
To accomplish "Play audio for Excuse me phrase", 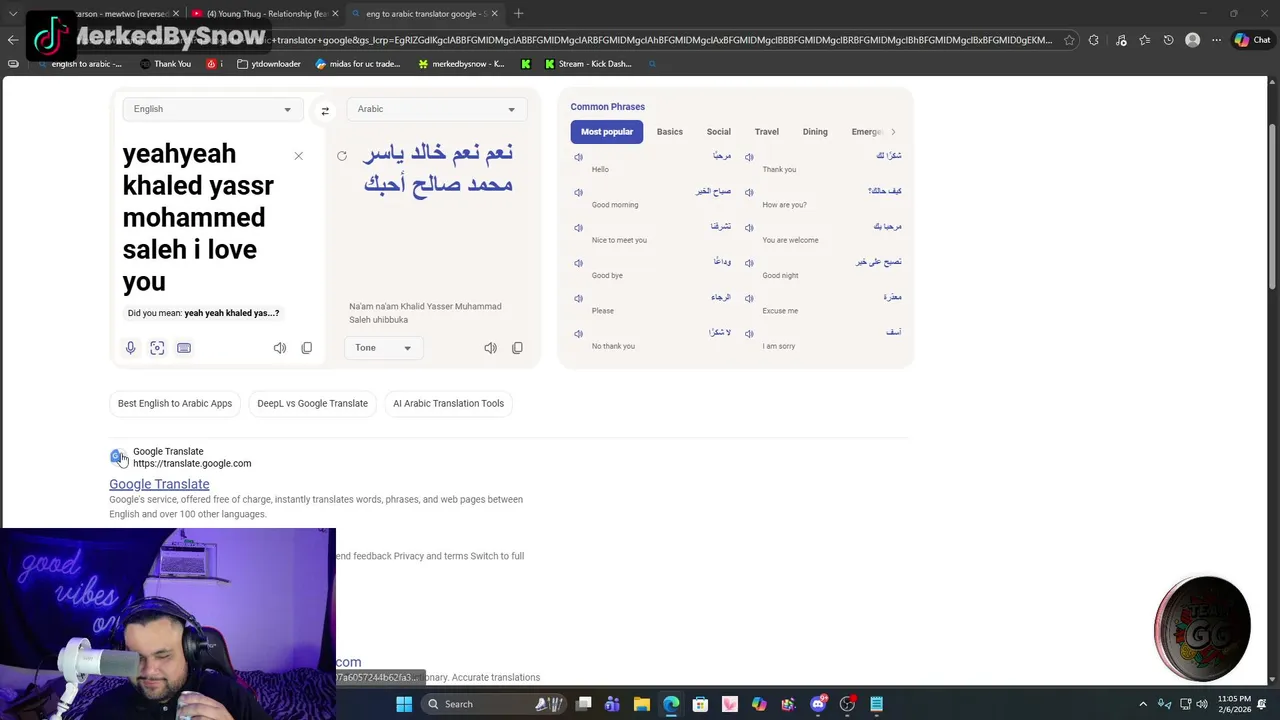I will coord(749,298).
